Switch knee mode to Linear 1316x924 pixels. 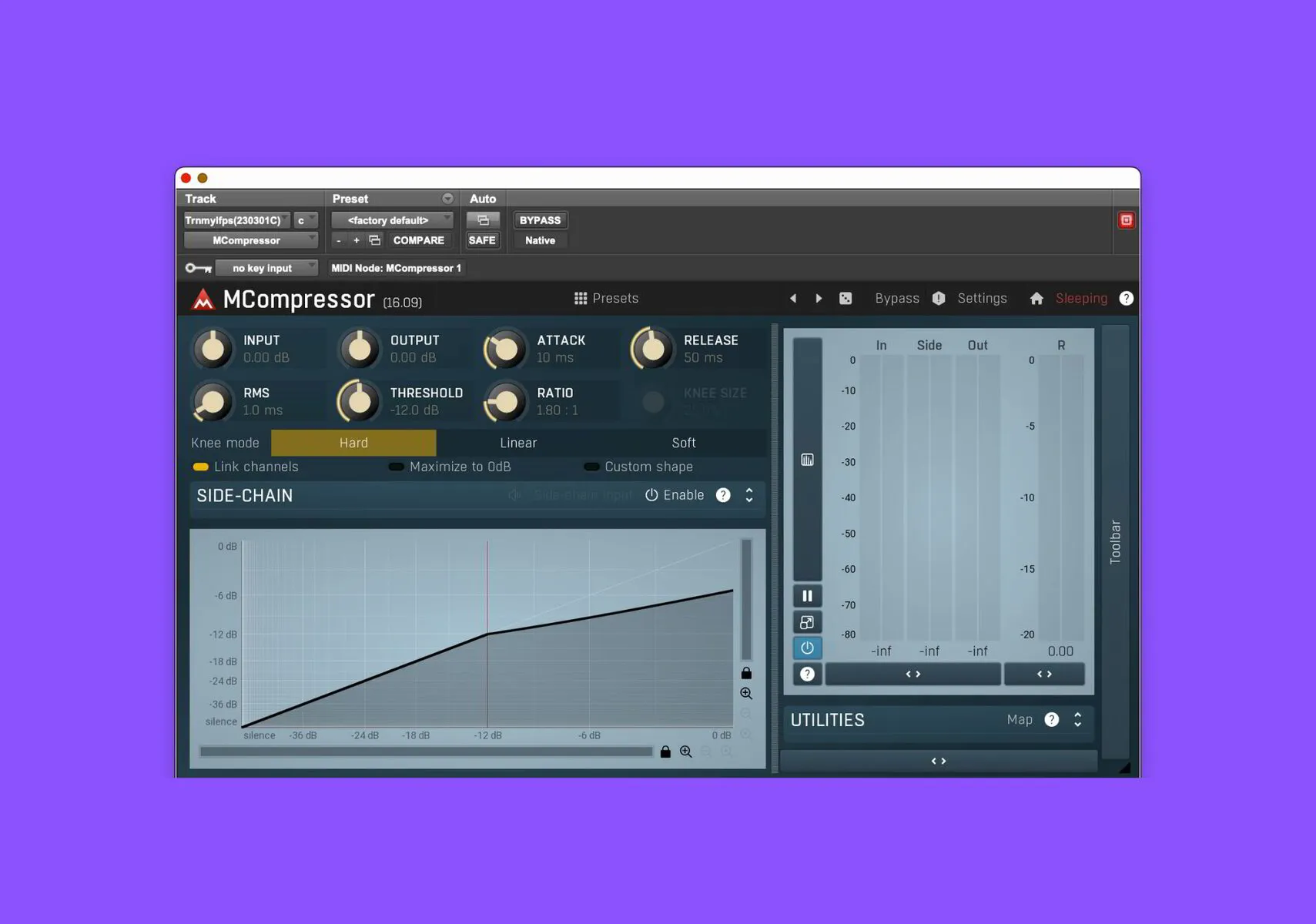click(x=517, y=443)
